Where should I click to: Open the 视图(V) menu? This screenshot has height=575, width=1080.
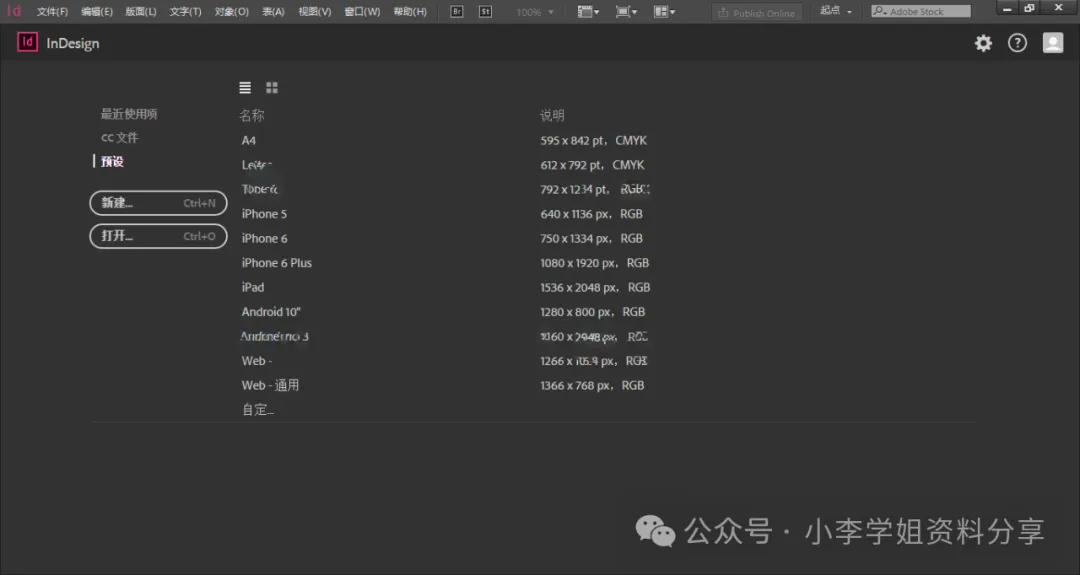pos(315,12)
